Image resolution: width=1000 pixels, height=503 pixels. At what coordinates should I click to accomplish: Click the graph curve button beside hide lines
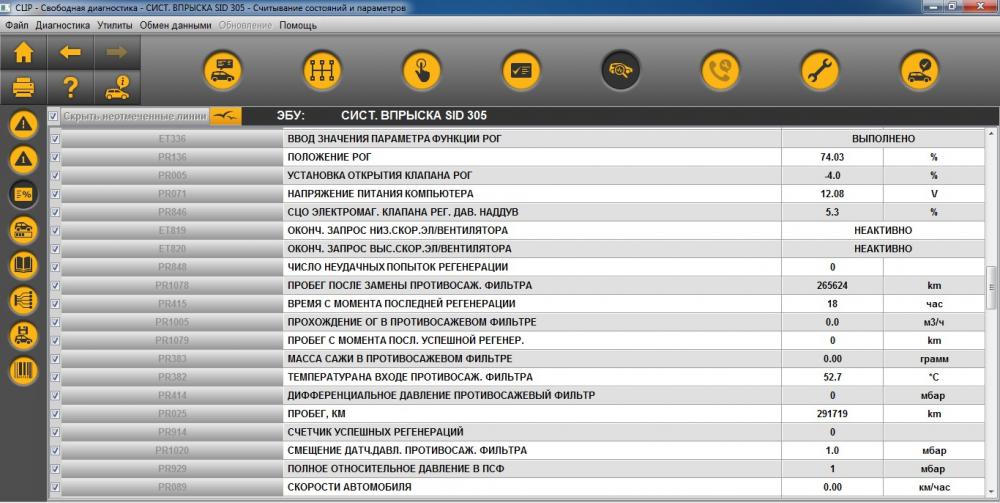(x=226, y=116)
